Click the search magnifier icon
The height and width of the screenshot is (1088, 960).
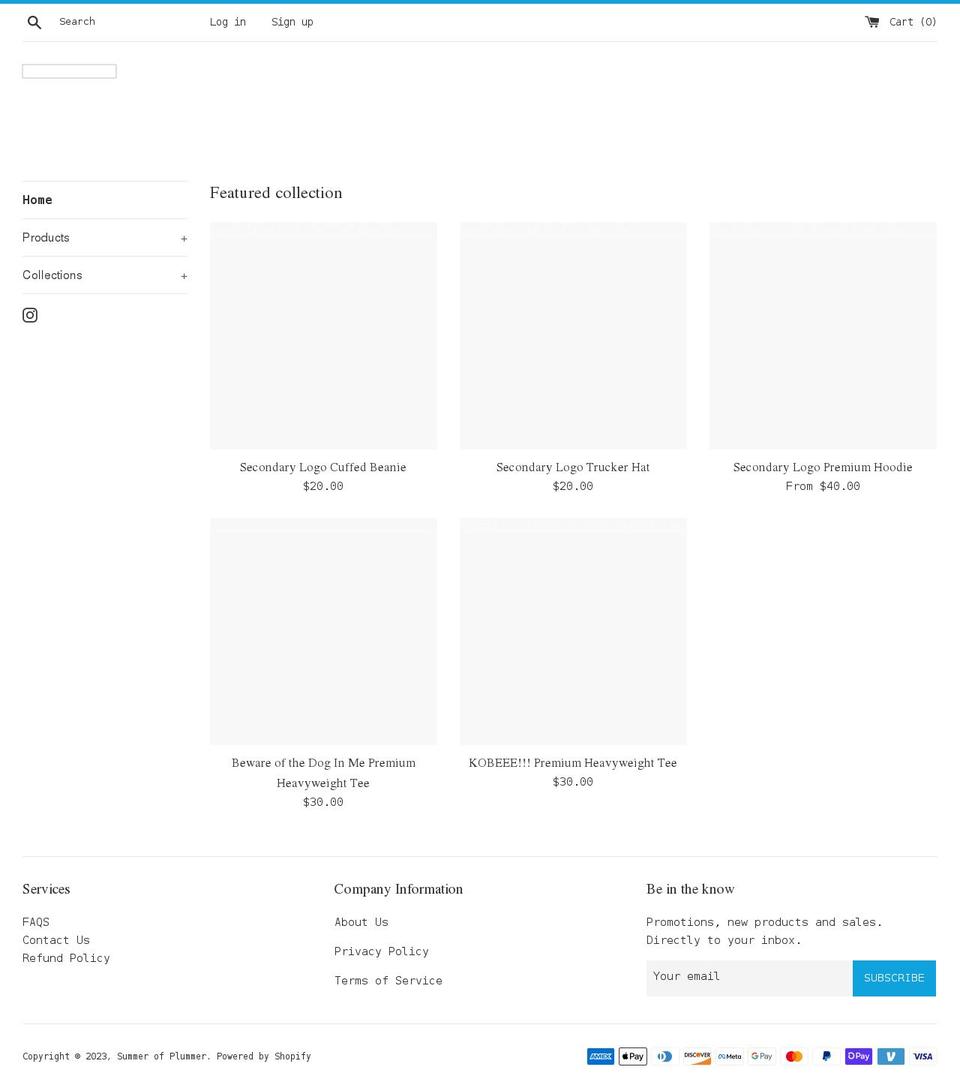(x=34, y=21)
